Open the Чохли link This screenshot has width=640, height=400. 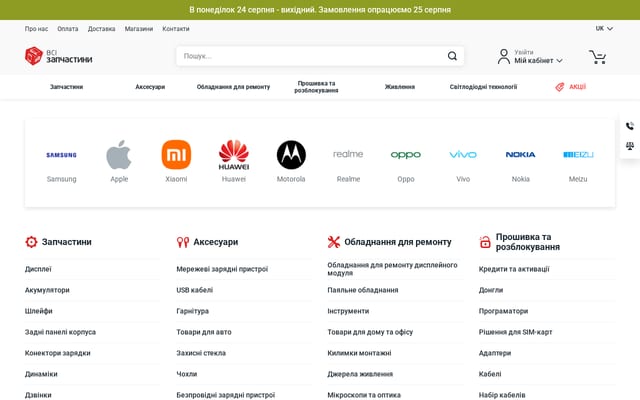point(187,374)
